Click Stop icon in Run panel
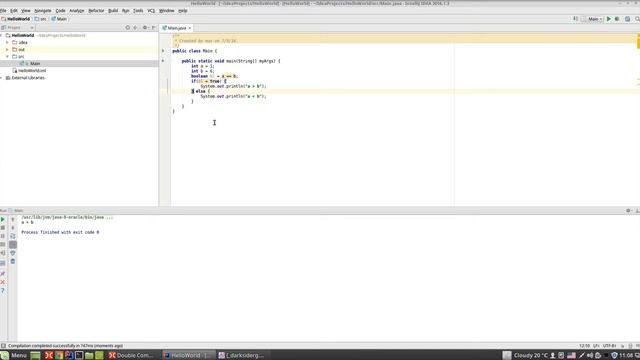The image size is (640, 360). pyautogui.click(x=3, y=228)
